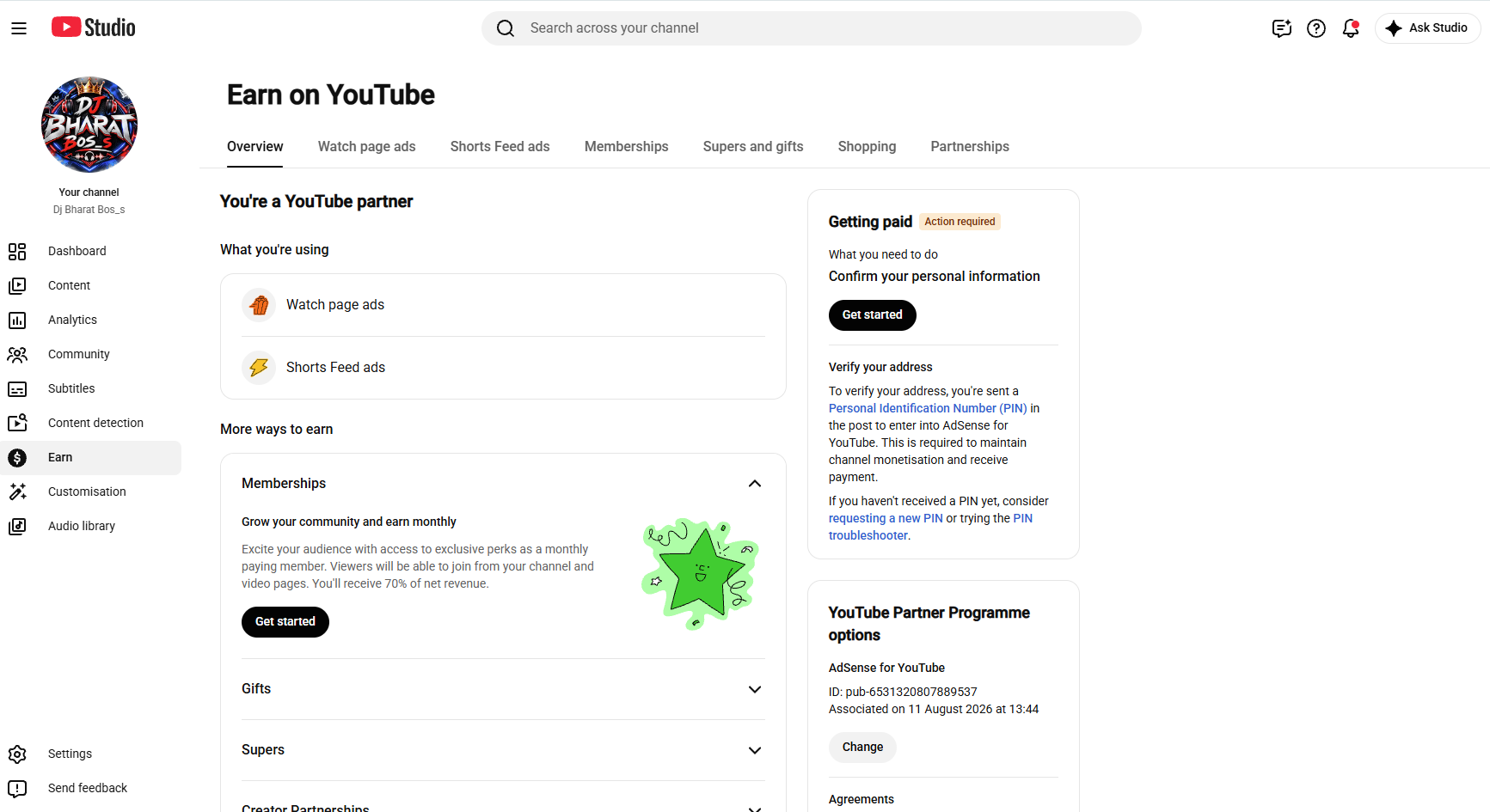Click Change for AdSense for YouTube
The width and height of the screenshot is (1490, 812).
coord(862,748)
